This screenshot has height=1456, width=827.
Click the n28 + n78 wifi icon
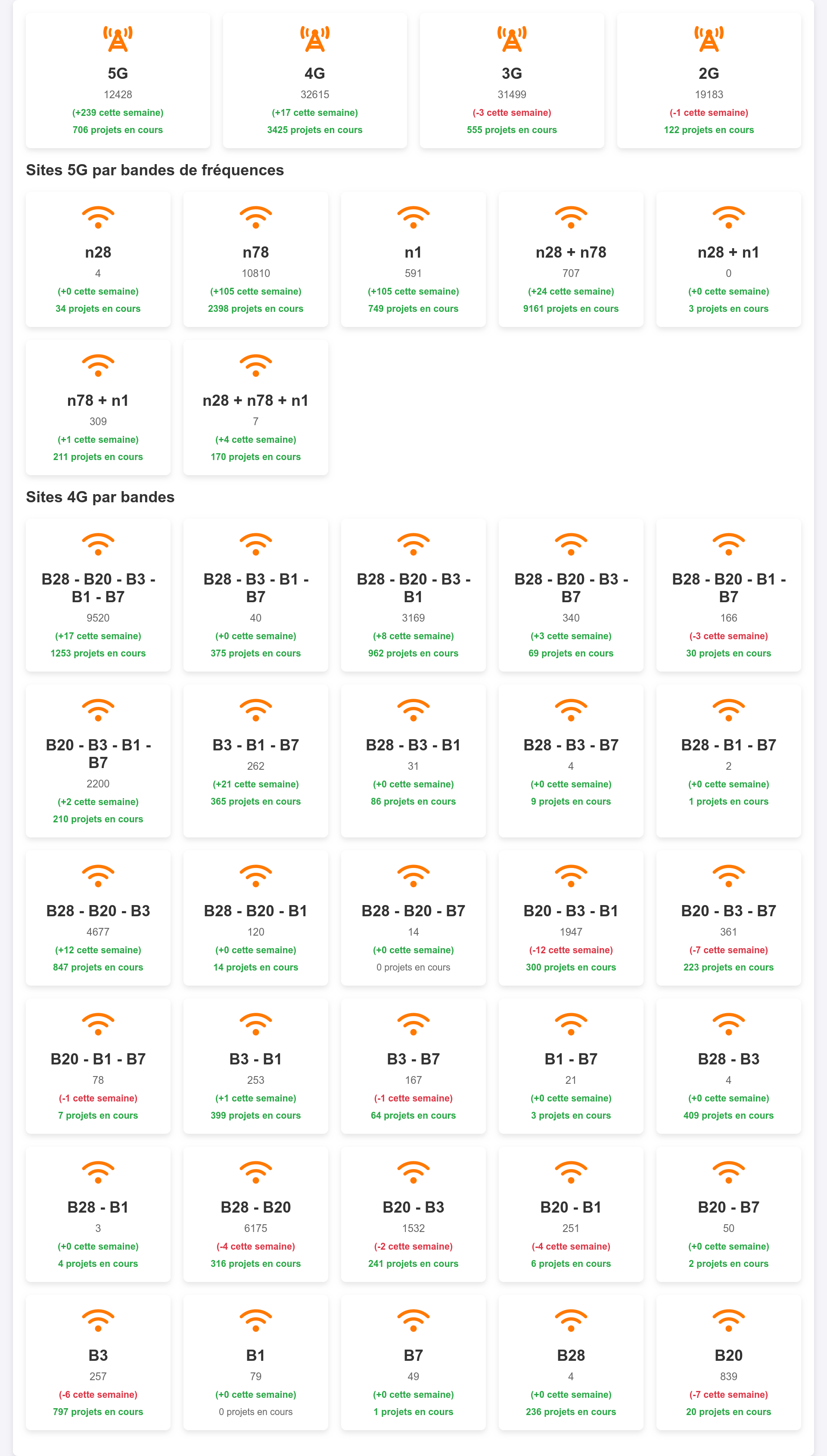tap(571, 218)
